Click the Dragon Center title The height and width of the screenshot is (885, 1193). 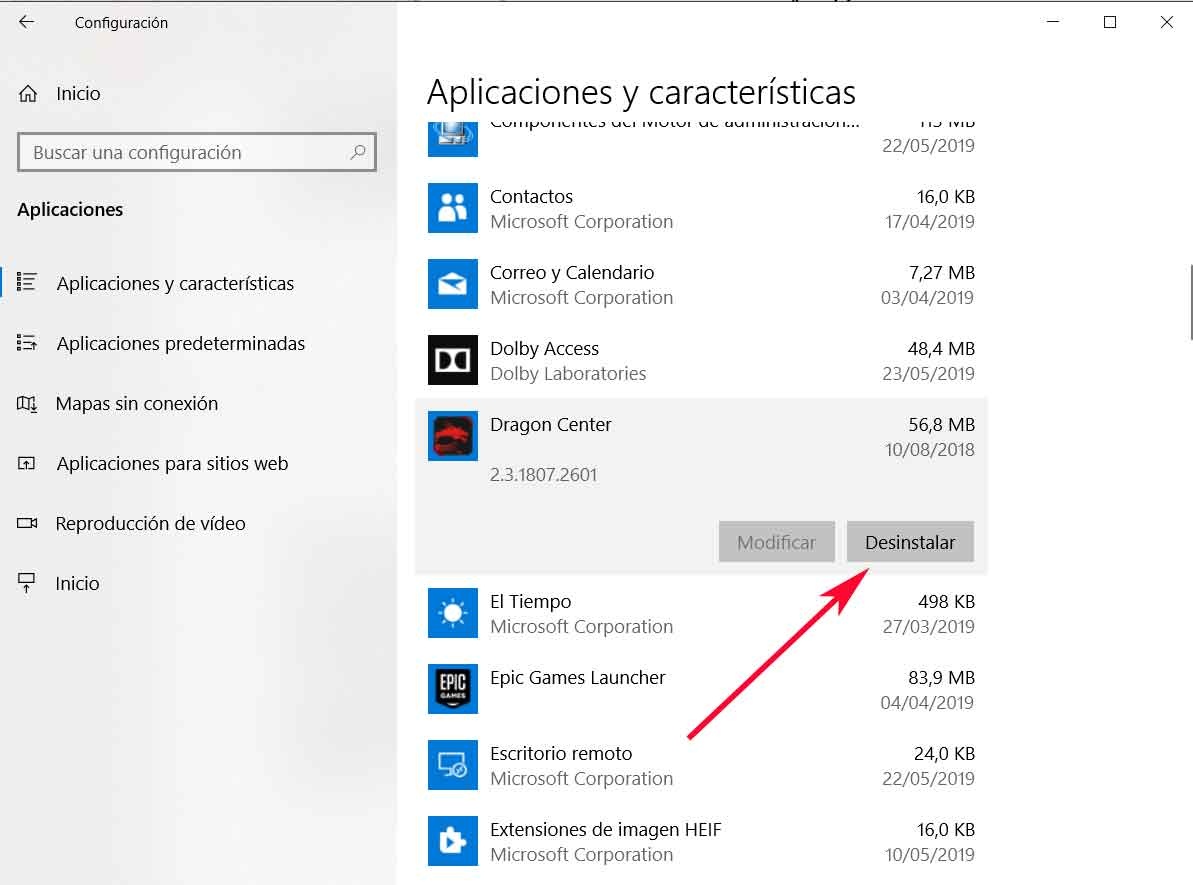pos(551,425)
